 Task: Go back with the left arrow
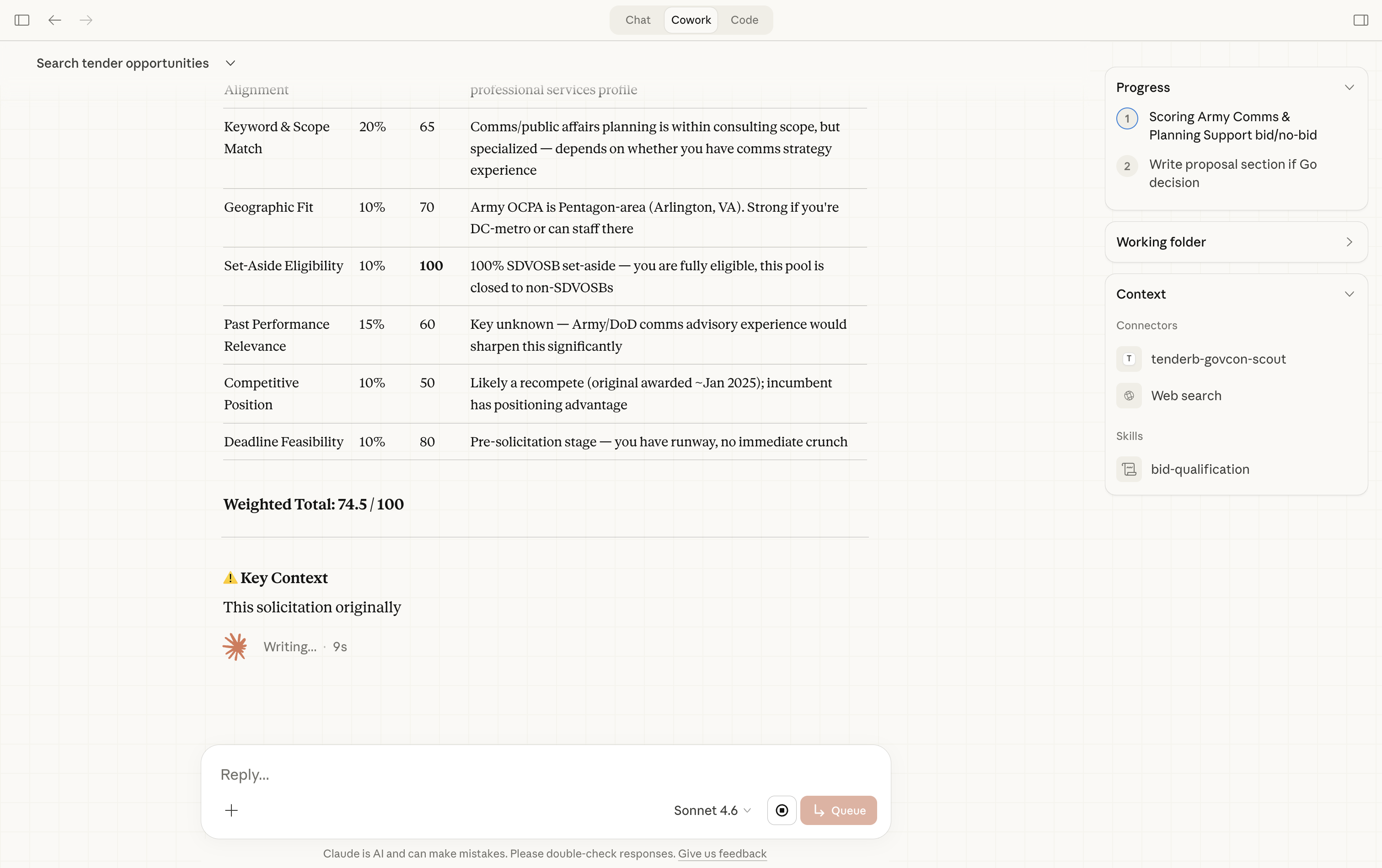(54, 20)
